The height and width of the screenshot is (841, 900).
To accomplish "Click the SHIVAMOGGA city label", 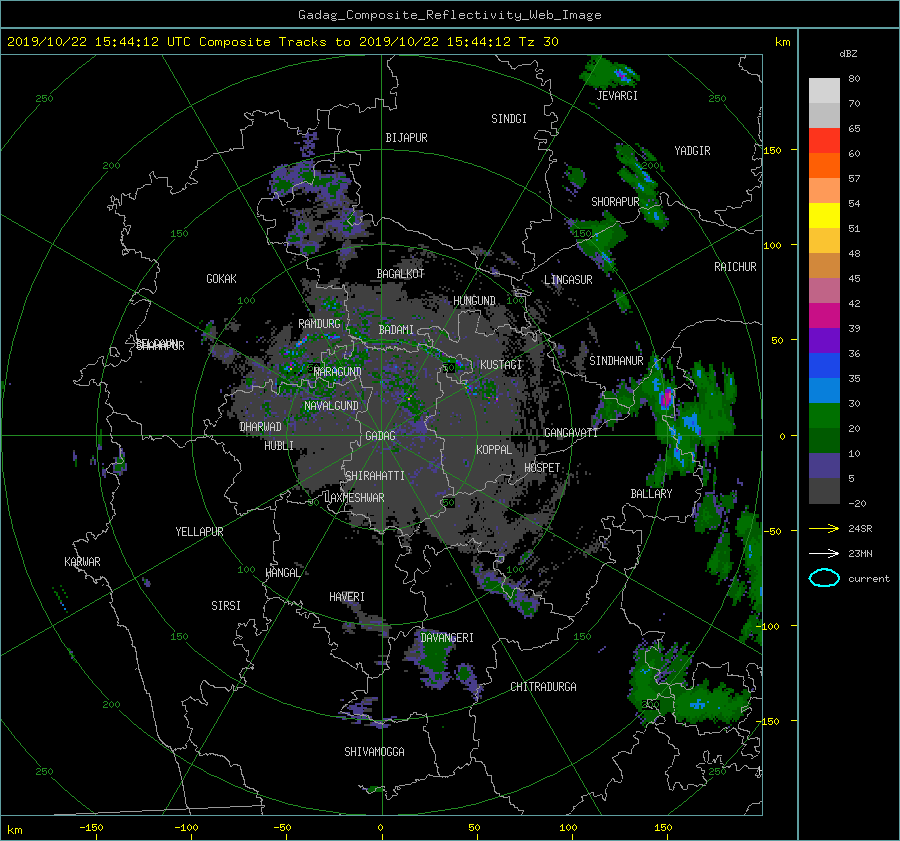I will pos(374,752).
